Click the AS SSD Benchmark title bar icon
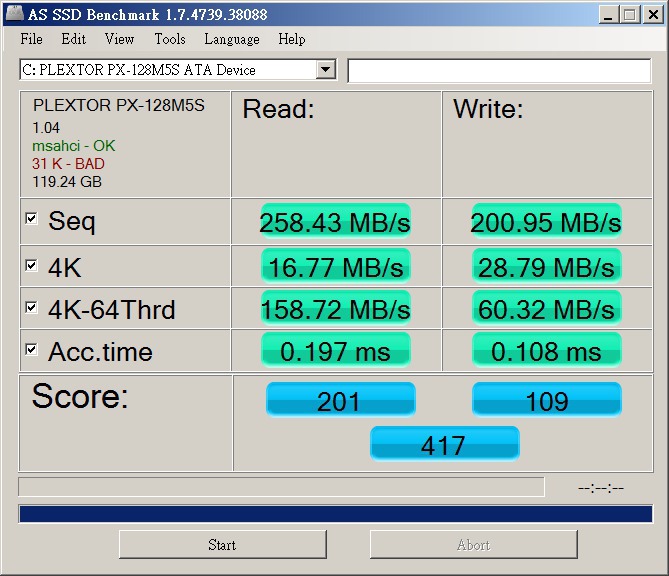The height and width of the screenshot is (576, 669). point(15,14)
